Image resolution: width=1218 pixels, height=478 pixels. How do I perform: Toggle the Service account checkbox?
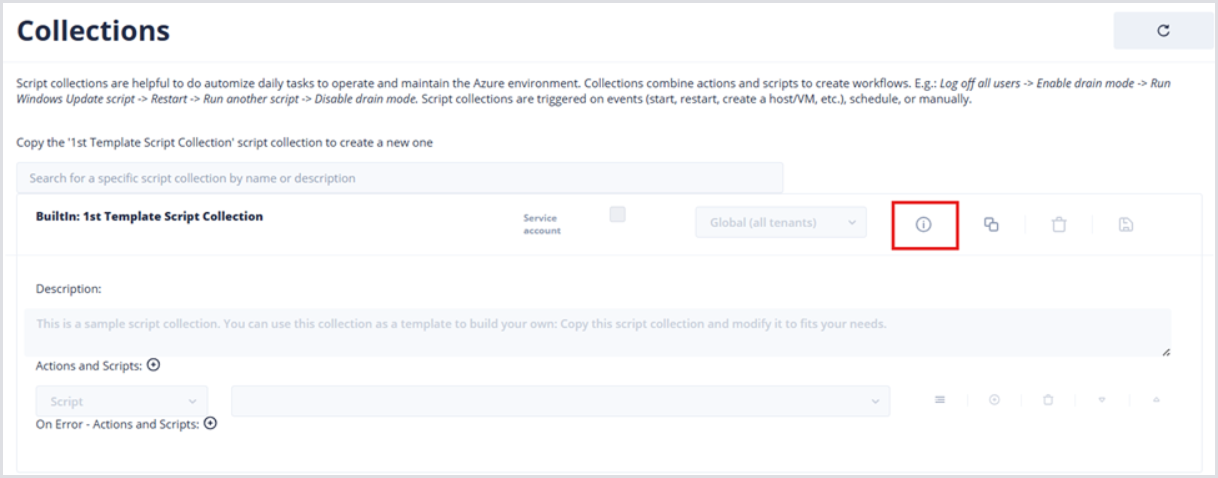(x=618, y=214)
